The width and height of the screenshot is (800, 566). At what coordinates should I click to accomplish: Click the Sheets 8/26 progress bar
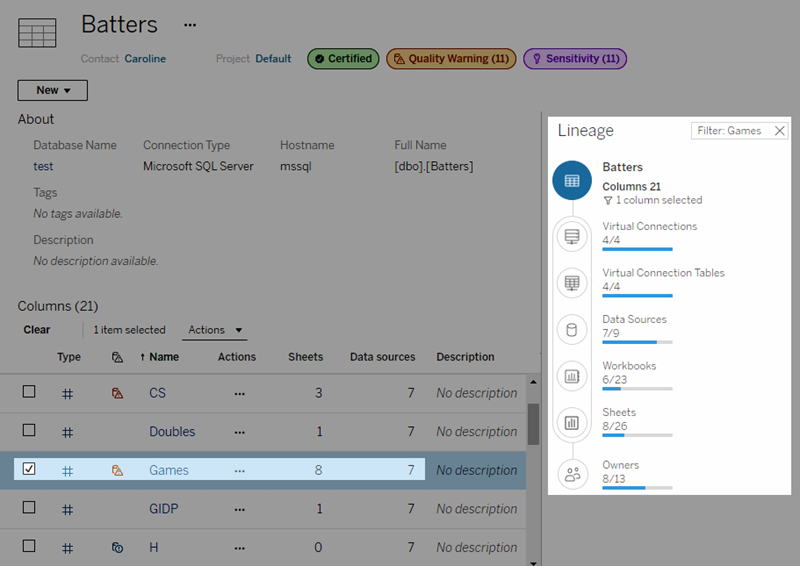coord(637,435)
